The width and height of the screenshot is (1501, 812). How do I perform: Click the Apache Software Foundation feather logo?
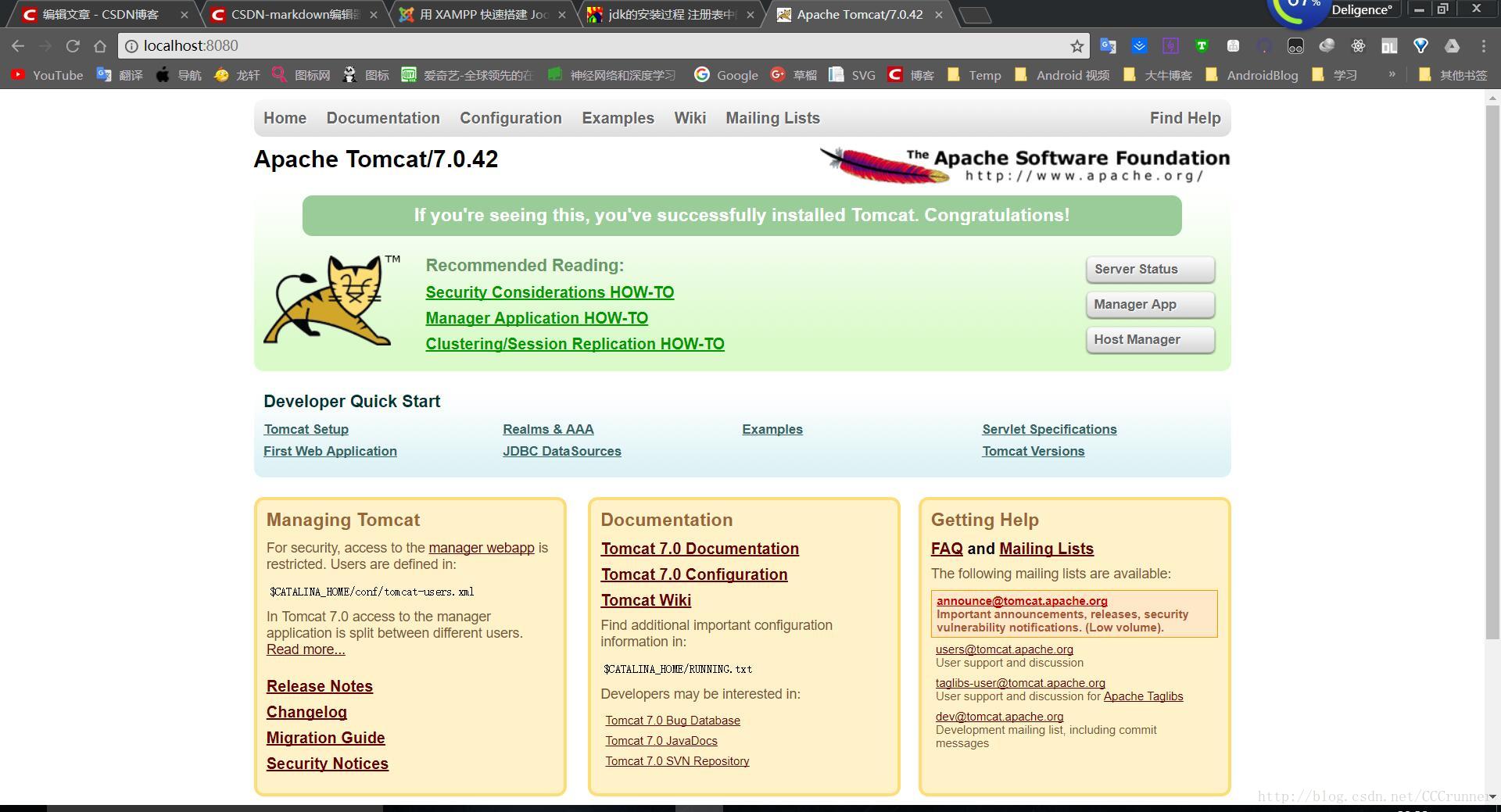pyautogui.click(x=1024, y=165)
